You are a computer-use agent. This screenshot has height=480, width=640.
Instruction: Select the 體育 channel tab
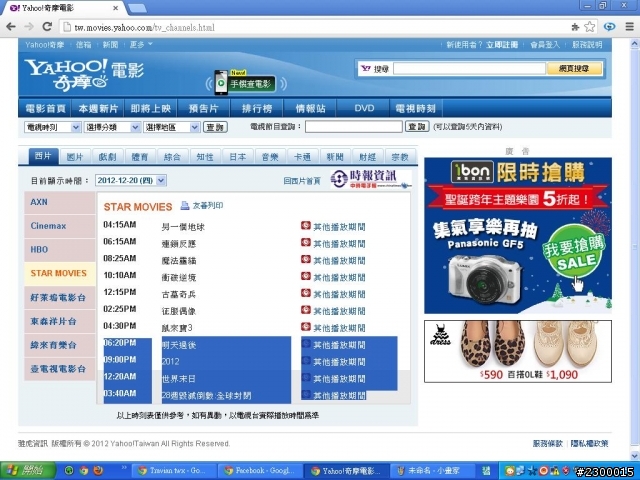click(x=140, y=157)
